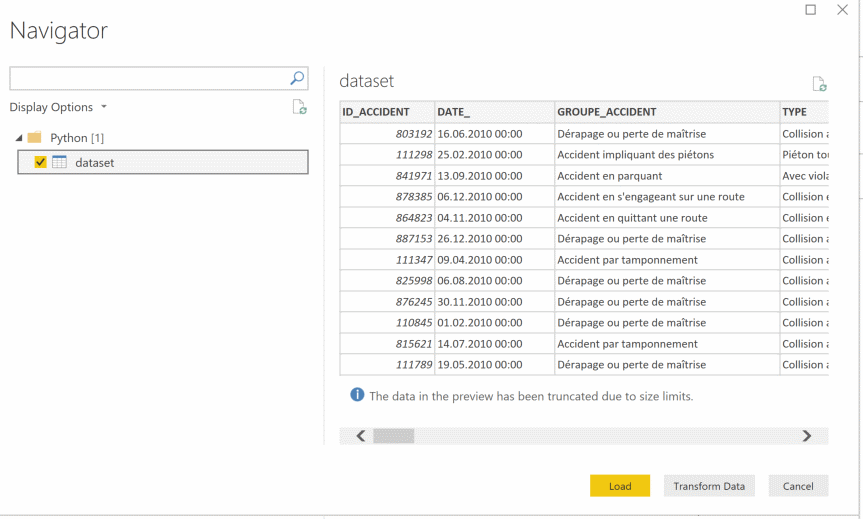Click the cell with ID 825998

[387, 281]
